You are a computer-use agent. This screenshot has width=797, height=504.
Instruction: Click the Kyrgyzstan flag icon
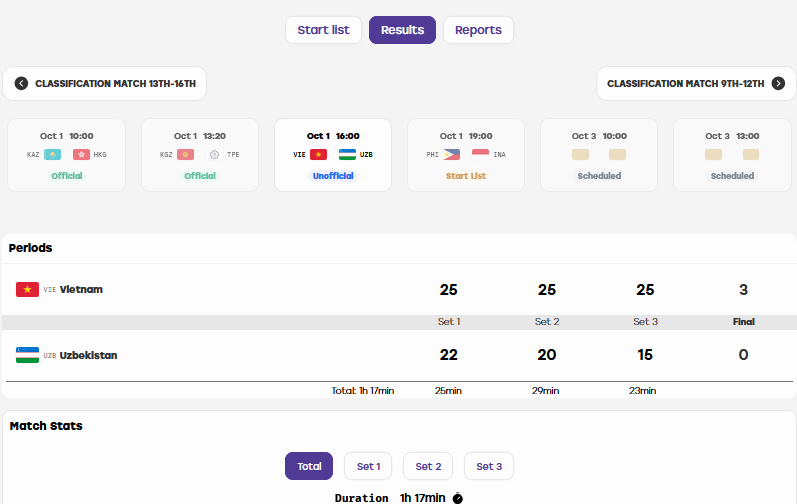(x=186, y=154)
